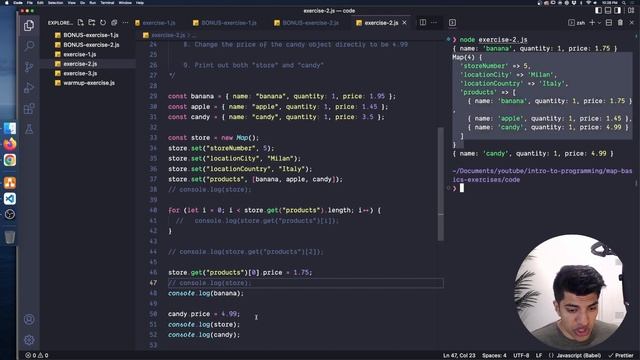The width and height of the screenshot is (640, 360).
Task: Open Explorer more actions ellipsis
Action: coord(125,22)
